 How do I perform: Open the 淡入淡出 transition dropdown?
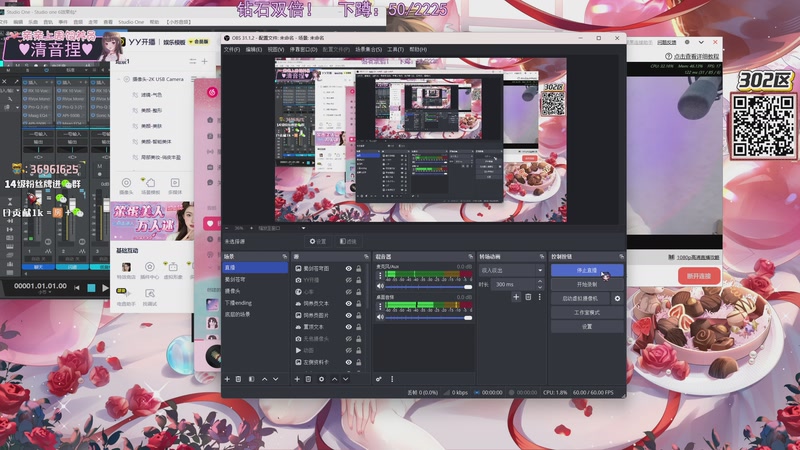click(x=512, y=270)
